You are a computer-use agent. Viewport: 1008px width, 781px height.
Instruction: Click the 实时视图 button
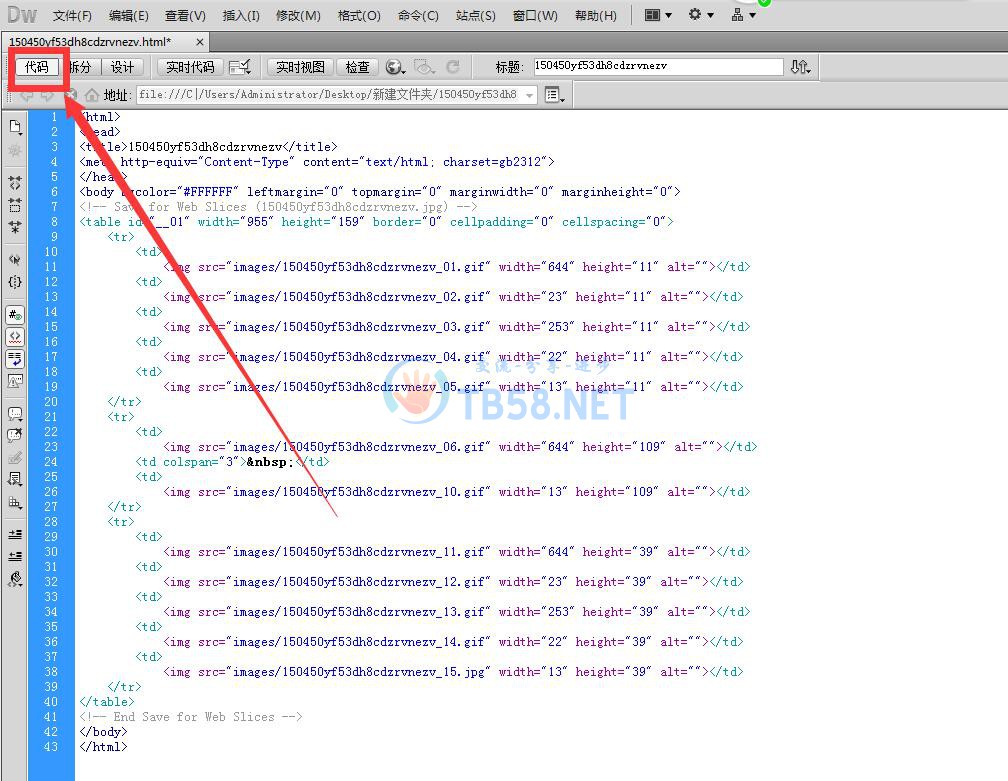coord(300,67)
